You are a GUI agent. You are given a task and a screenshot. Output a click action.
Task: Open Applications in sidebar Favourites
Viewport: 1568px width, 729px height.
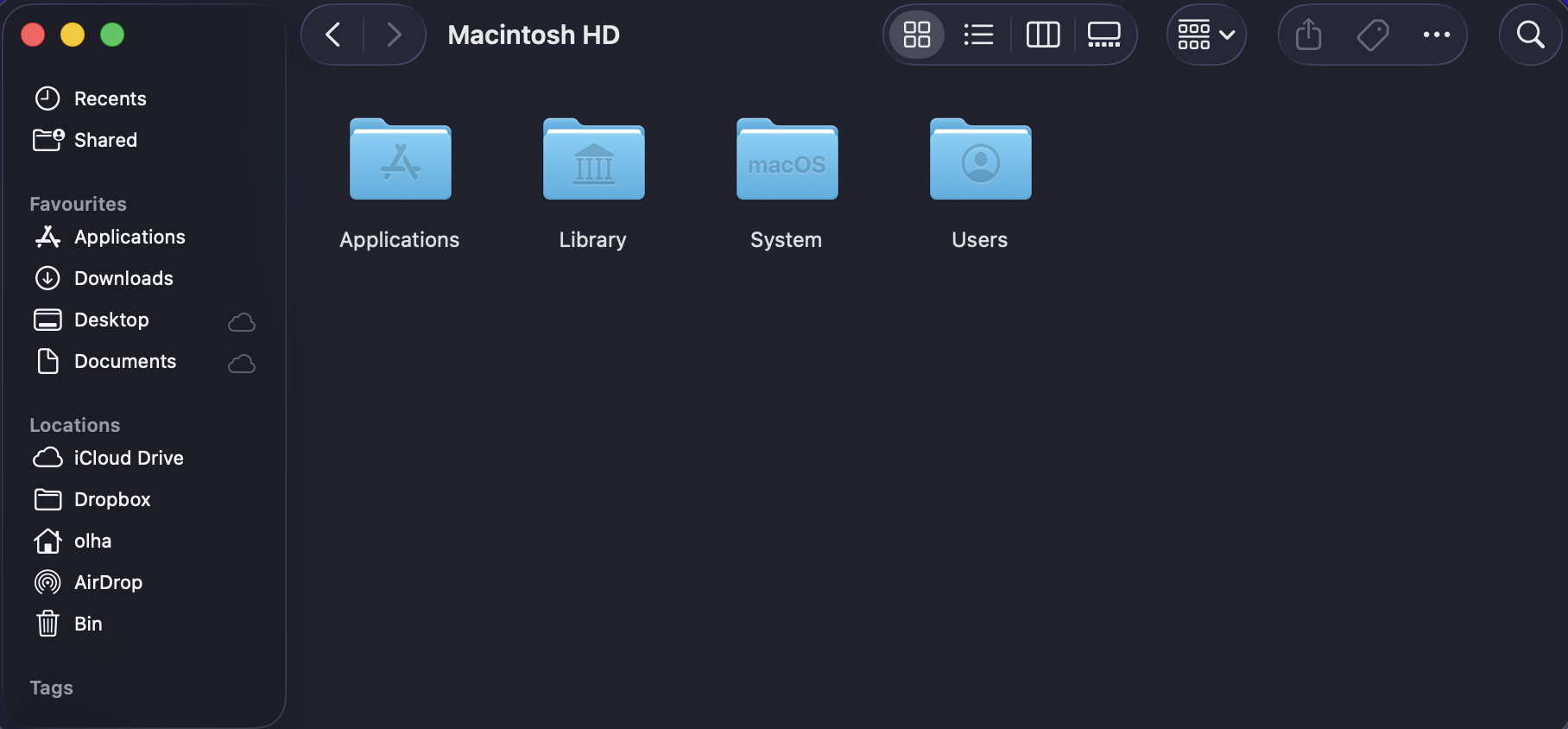(143, 237)
